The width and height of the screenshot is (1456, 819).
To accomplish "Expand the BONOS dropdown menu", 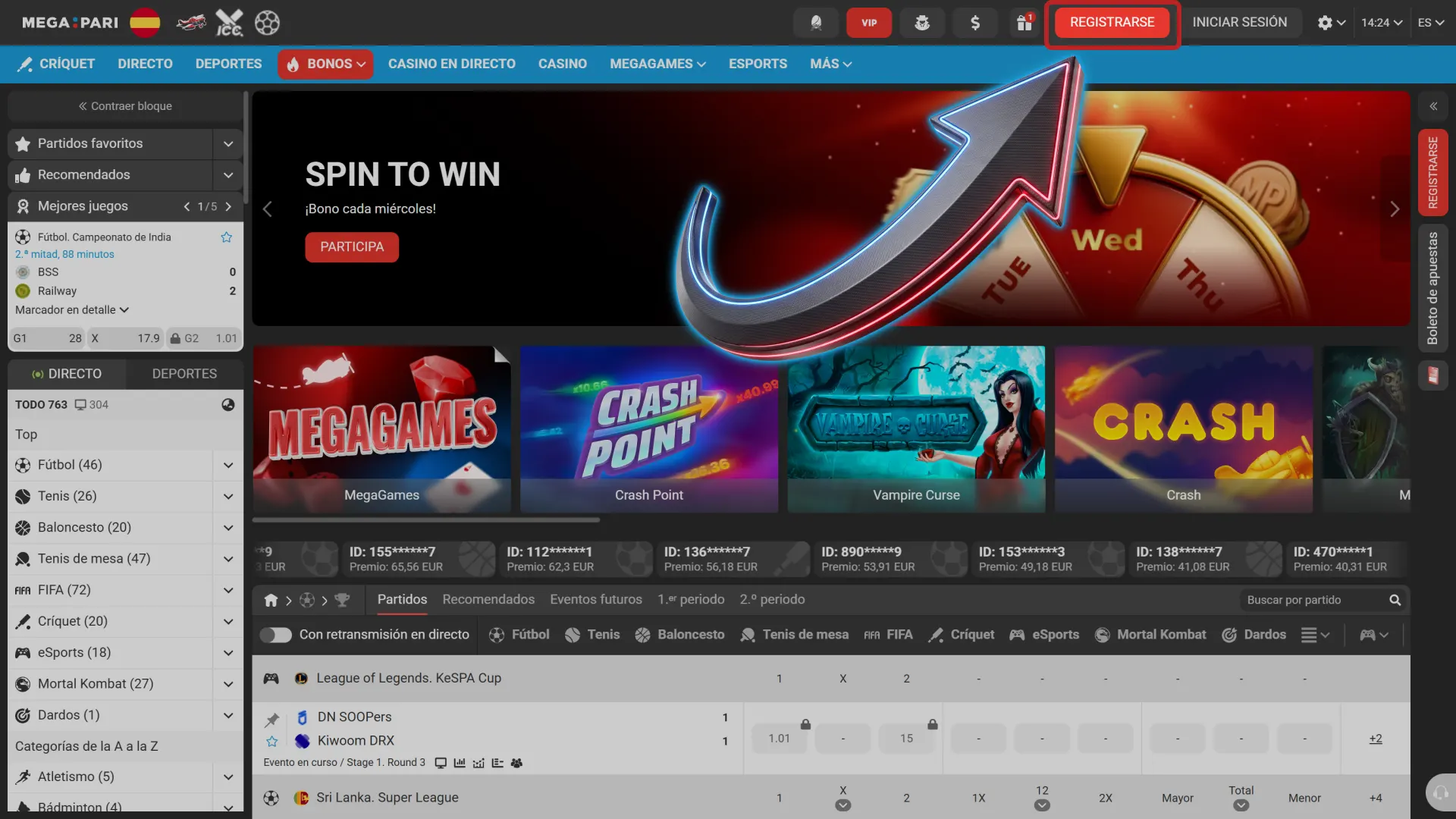I will (x=325, y=64).
